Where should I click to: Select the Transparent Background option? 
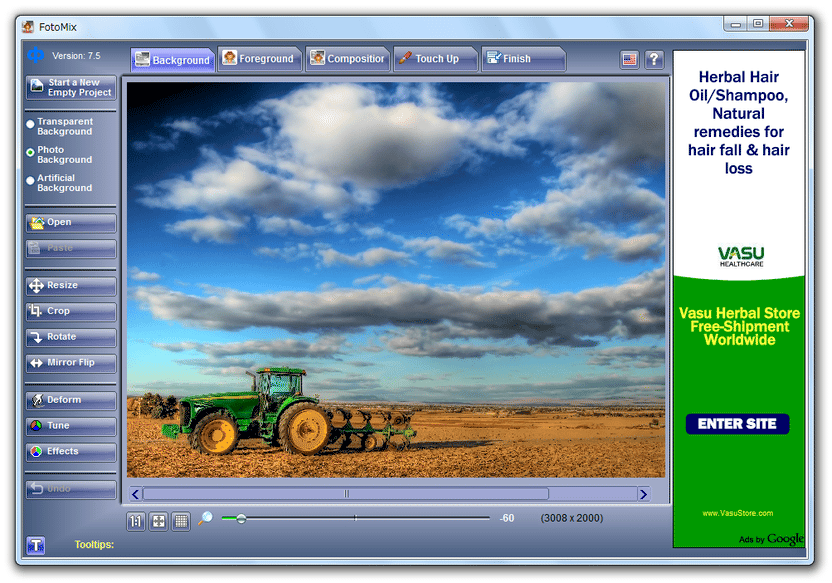[31, 125]
